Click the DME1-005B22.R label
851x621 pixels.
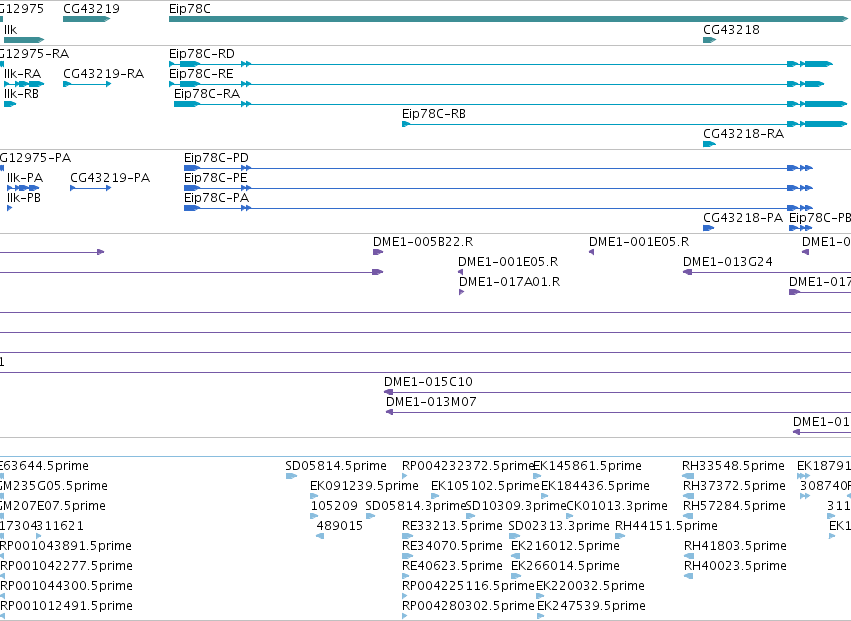point(423,242)
